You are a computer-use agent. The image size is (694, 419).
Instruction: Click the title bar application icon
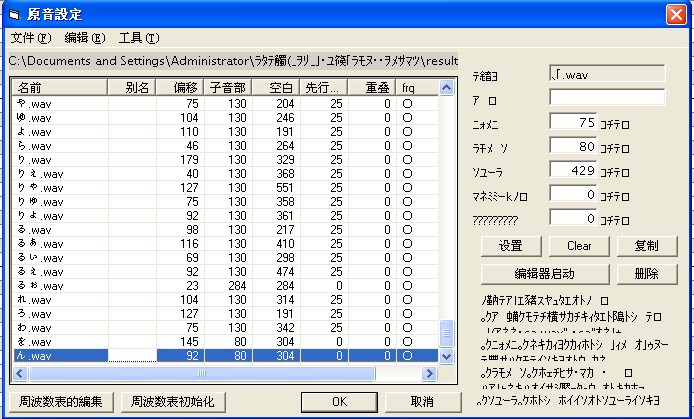coord(15,15)
